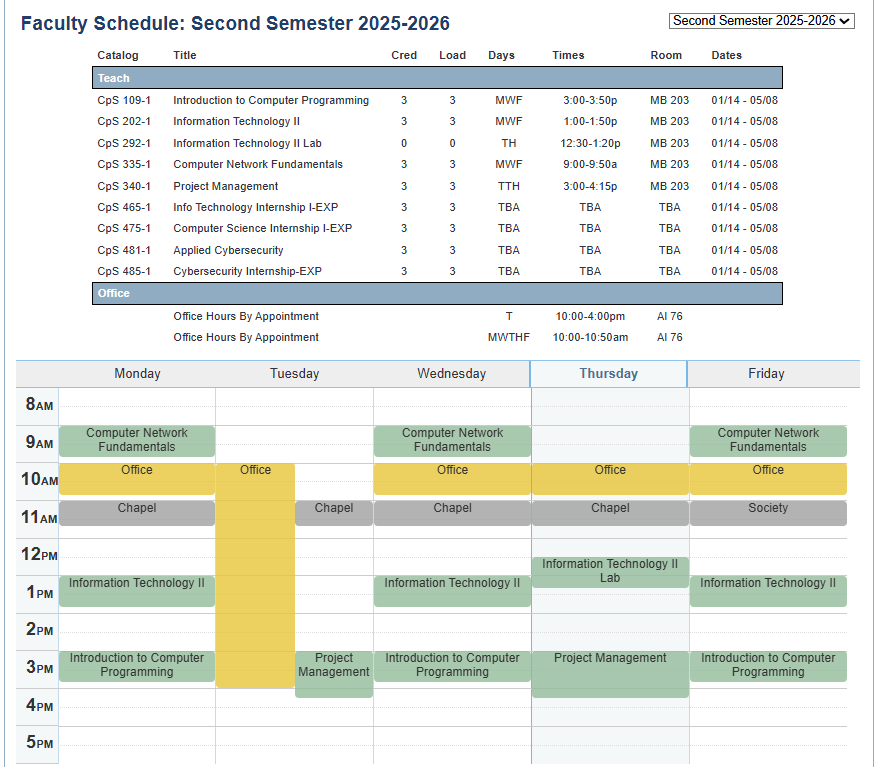Click the CpS 109-1 catalog entry
Viewport: 874px width, 767px height.
(124, 100)
